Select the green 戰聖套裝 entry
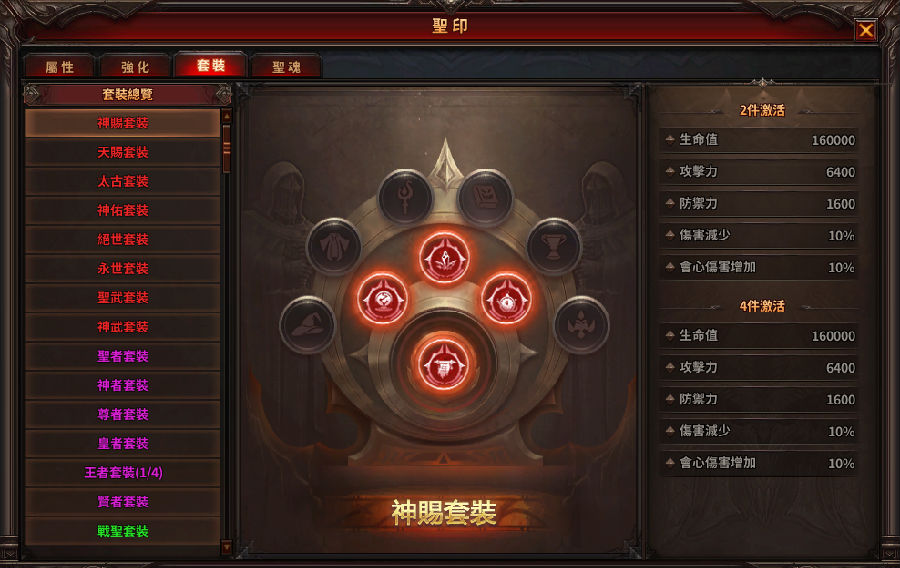The width and height of the screenshot is (900, 568). point(123,531)
